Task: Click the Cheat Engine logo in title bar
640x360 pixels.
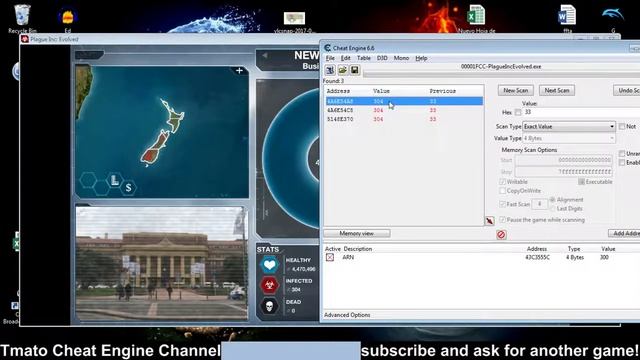Action: pyautogui.click(x=327, y=48)
